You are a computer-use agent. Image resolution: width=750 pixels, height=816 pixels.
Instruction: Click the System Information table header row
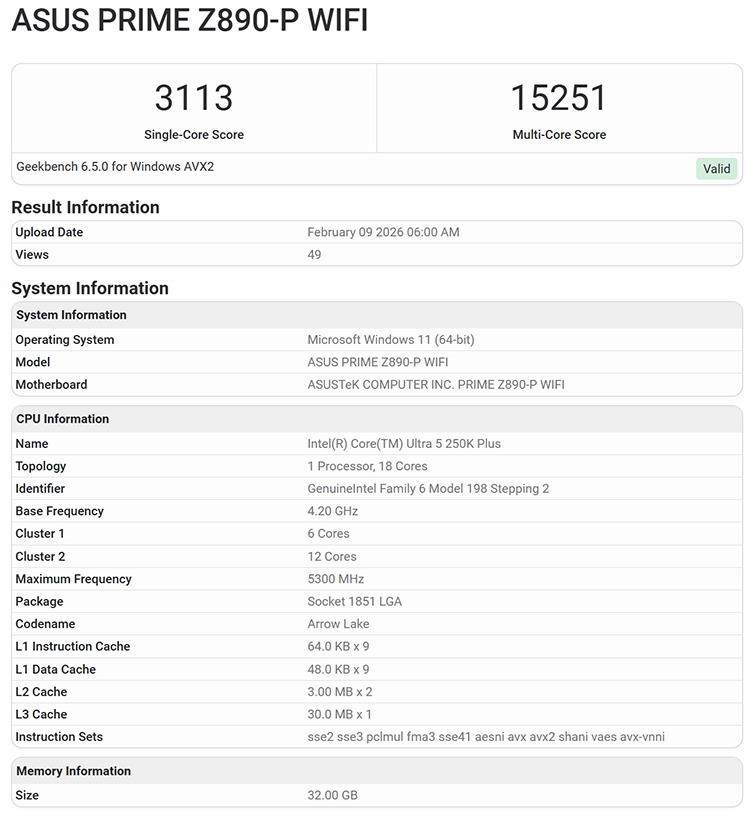coord(377,315)
